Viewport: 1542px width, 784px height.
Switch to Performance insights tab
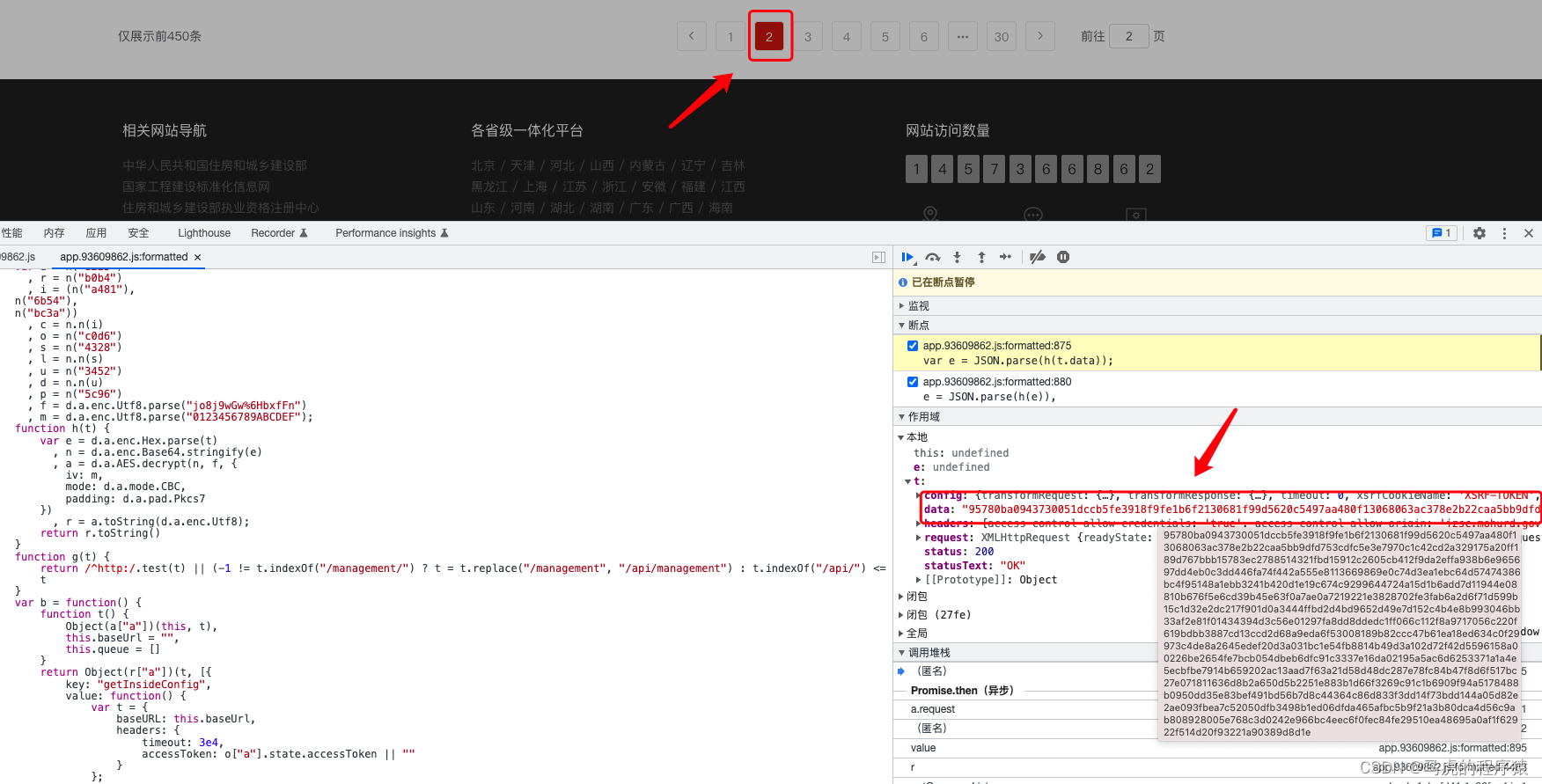click(393, 233)
